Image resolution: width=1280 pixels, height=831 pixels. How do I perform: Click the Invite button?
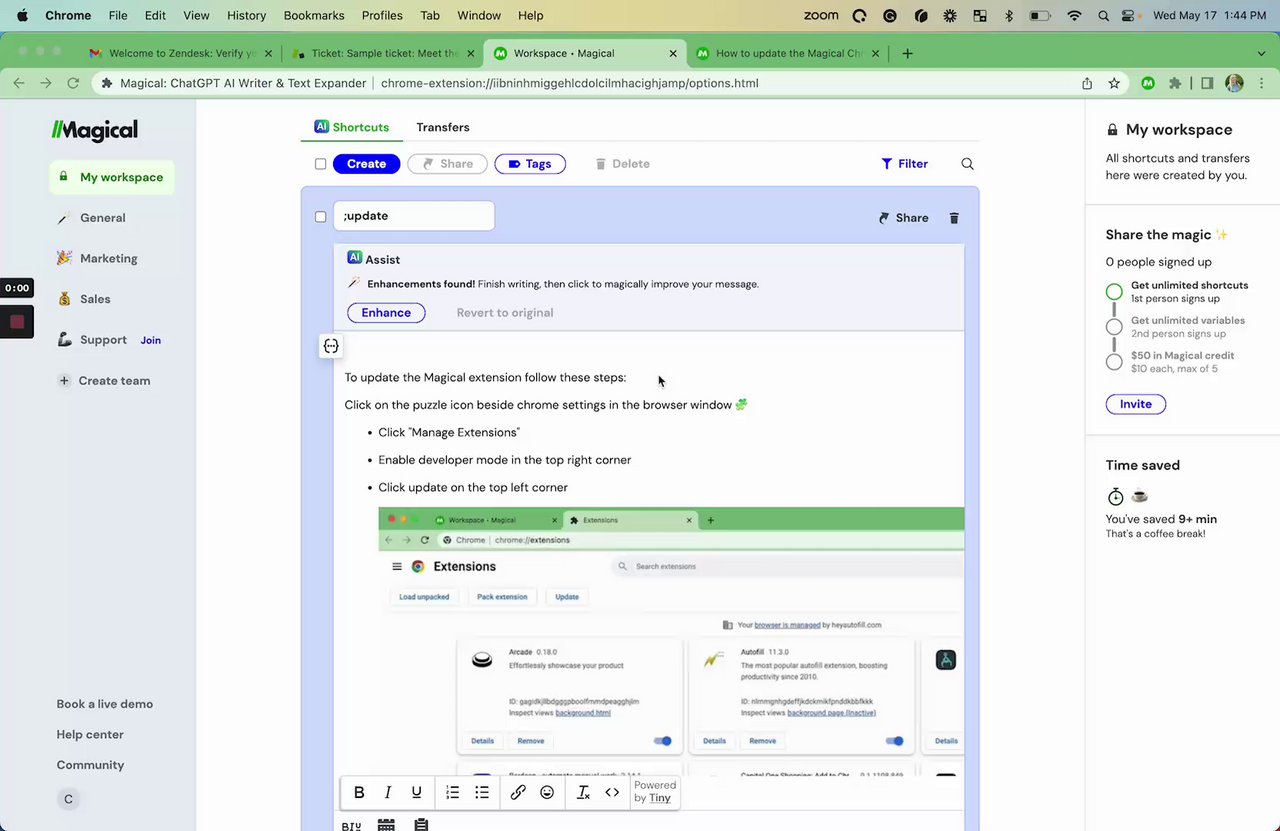pyautogui.click(x=1136, y=404)
